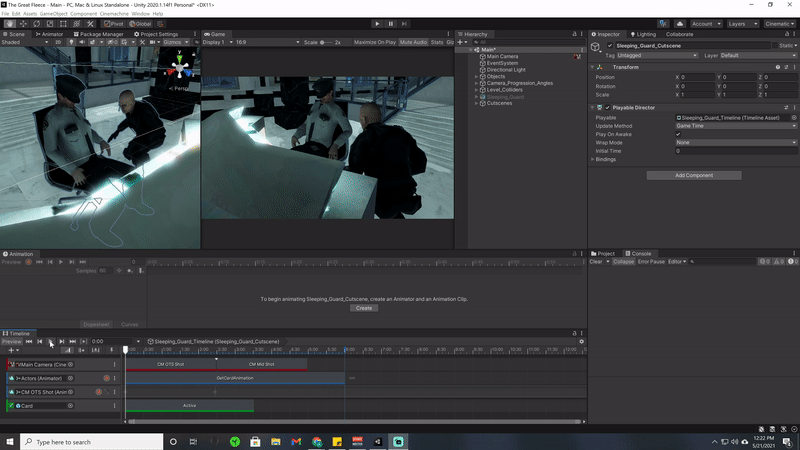Click the cloud services icon
The height and width of the screenshot is (450, 800).
[679, 23]
